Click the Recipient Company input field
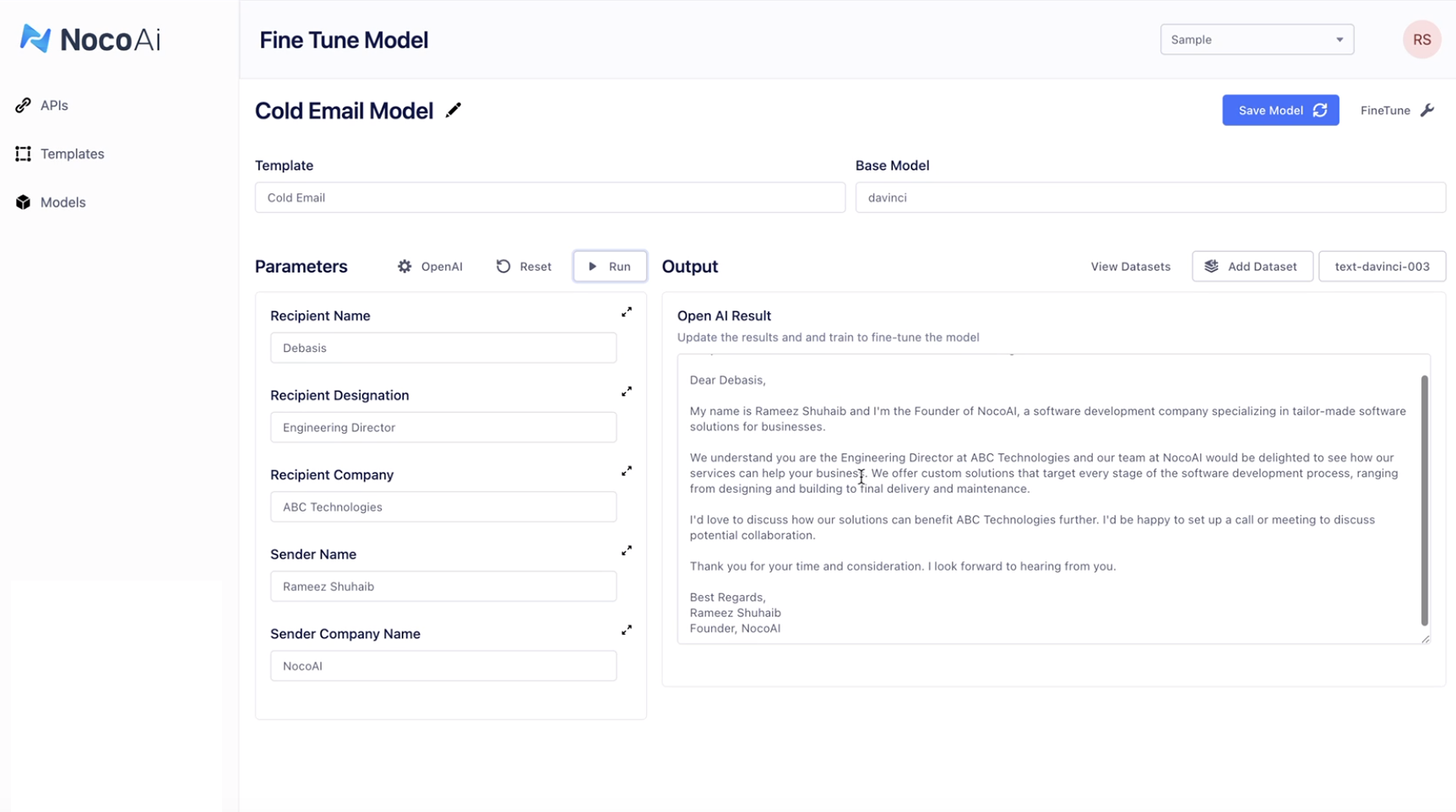Viewport: 1456px width, 812px height. click(x=443, y=507)
